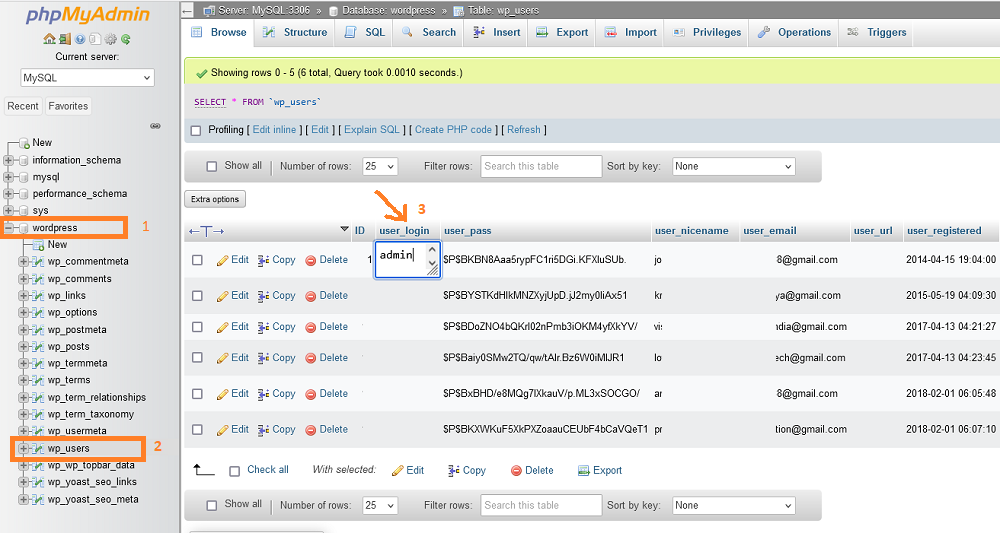1000x533 pixels.
Task: Select wp_users table in tree
Action: click(68, 448)
